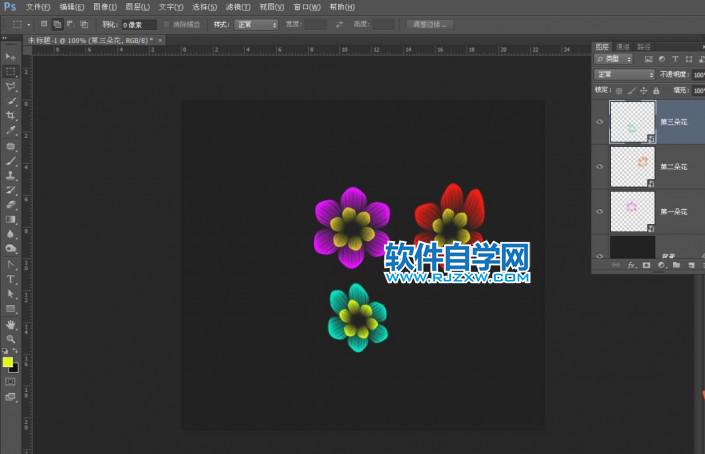705x454 pixels.
Task: Open marquee tool preset picker arrow
Action: pos(29,25)
